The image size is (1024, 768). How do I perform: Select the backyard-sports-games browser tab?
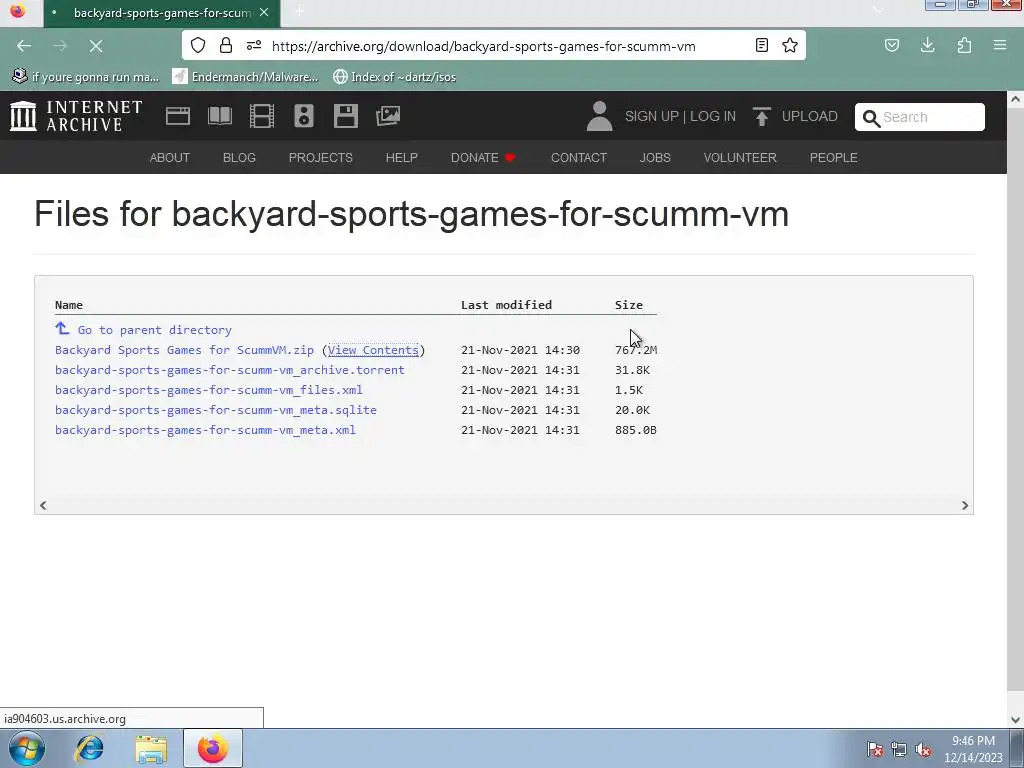[x=162, y=13]
